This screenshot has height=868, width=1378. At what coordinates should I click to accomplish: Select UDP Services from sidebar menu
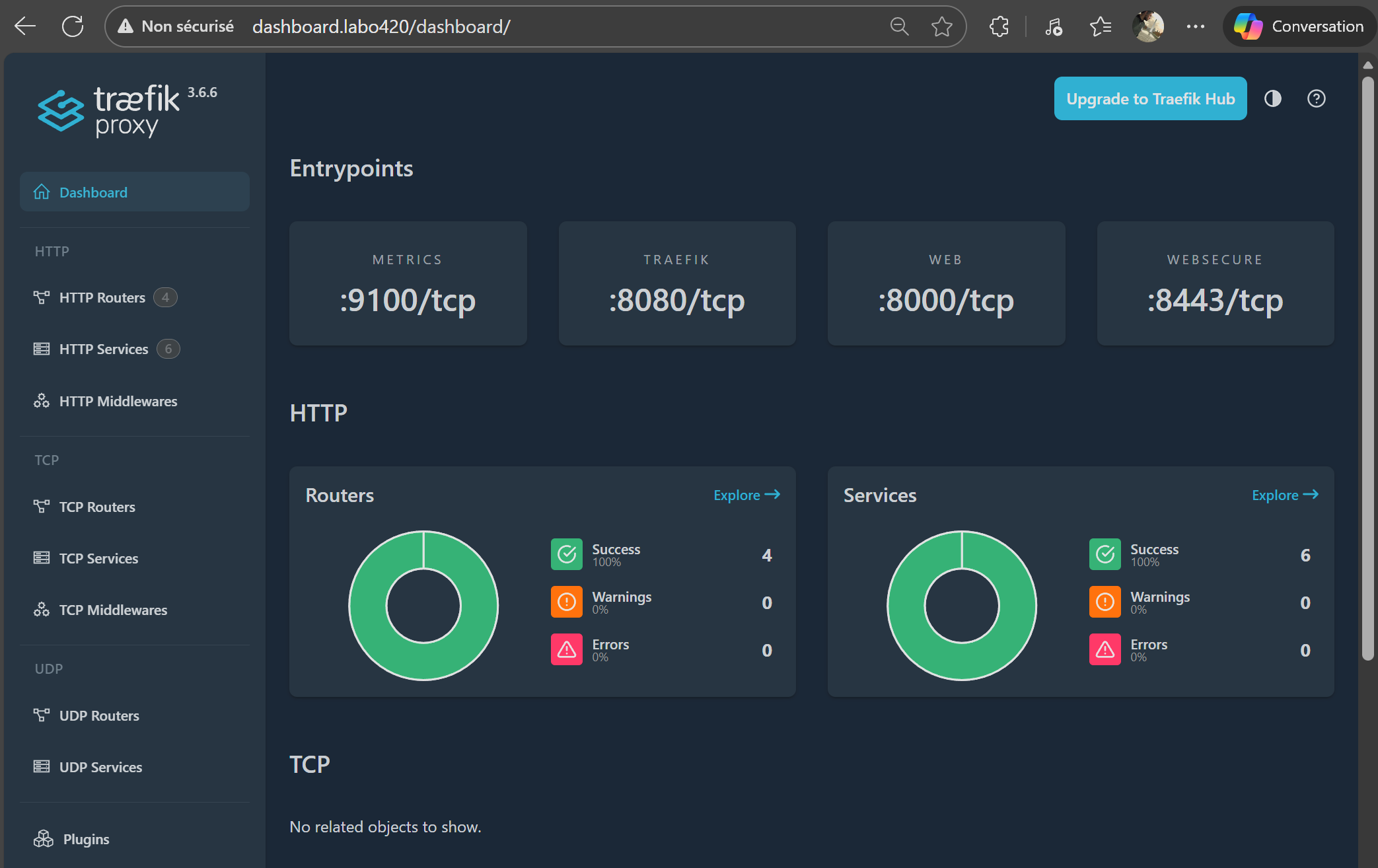point(100,767)
